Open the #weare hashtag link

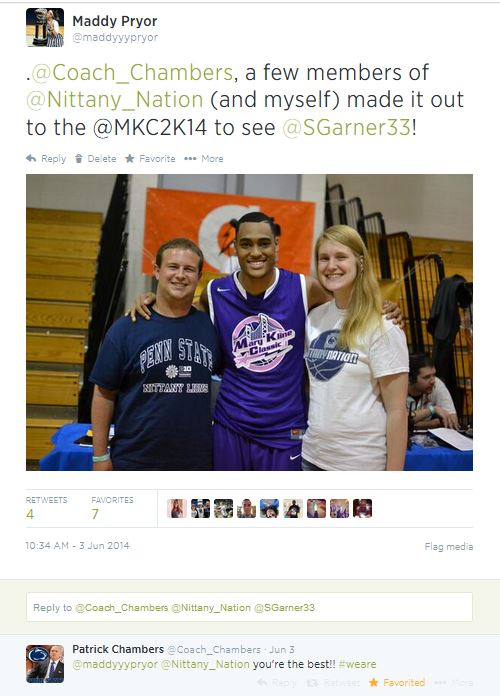tap(357, 664)
